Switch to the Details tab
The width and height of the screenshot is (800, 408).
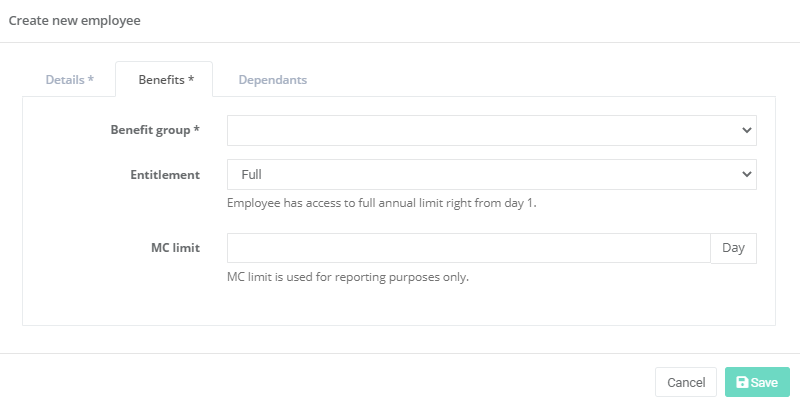click(x=69, y=80)
